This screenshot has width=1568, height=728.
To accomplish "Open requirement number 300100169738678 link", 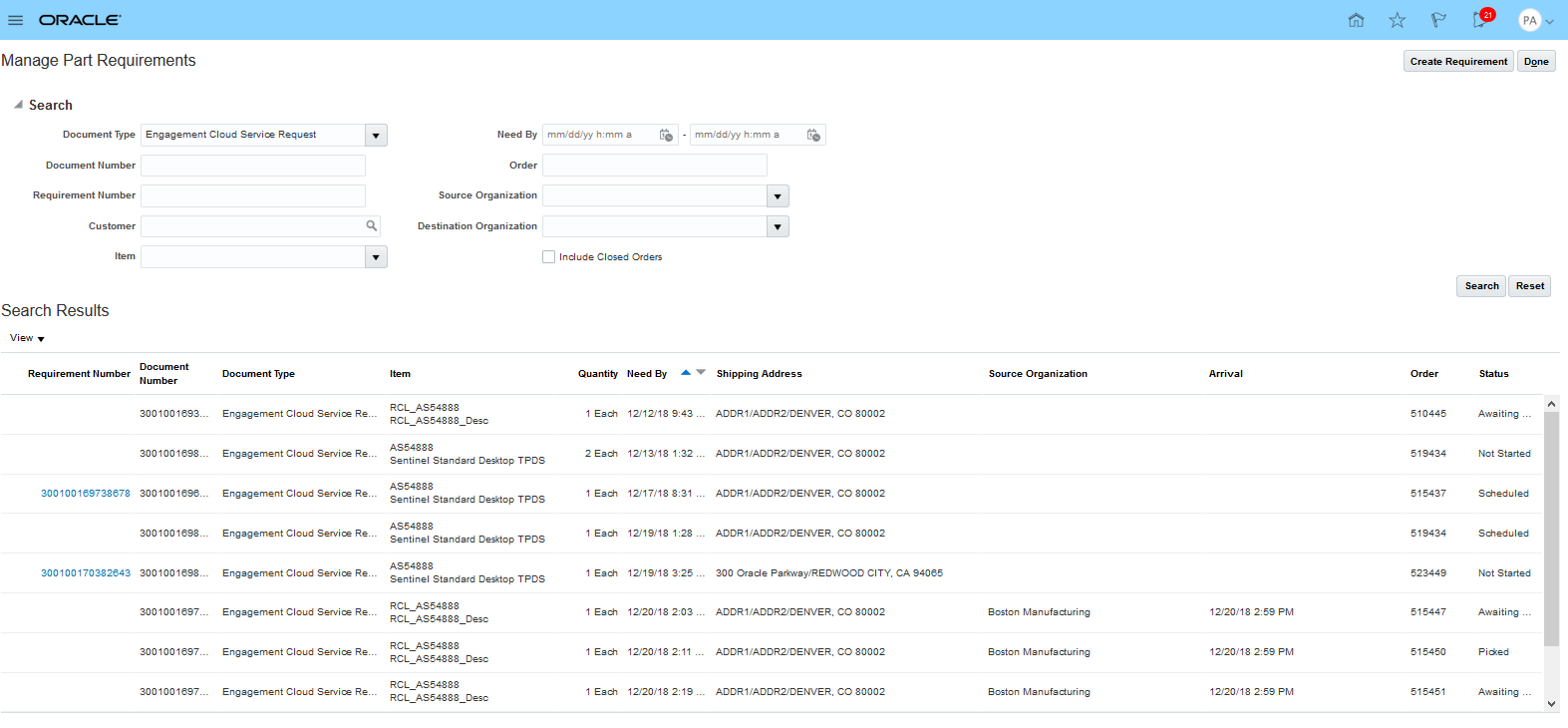I will point(86,494).
